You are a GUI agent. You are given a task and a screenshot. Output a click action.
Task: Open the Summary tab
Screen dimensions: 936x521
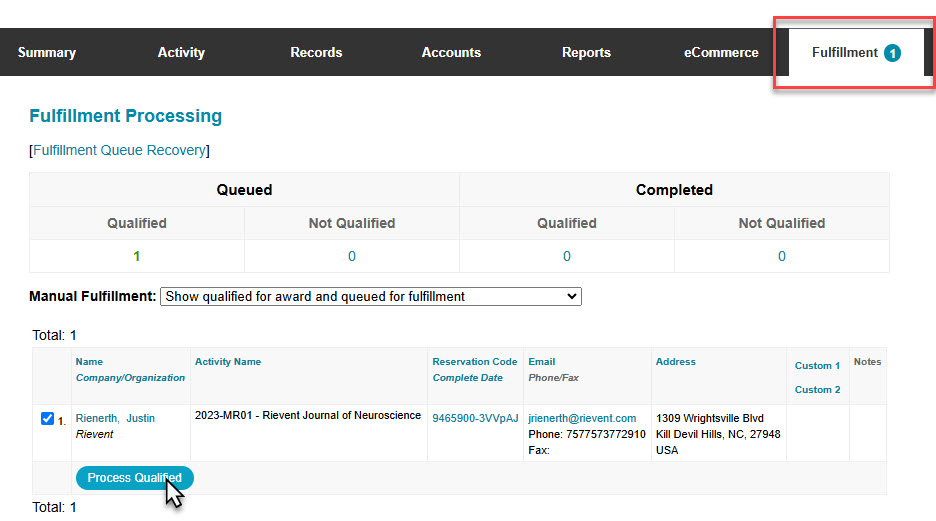tap(47, 53)
